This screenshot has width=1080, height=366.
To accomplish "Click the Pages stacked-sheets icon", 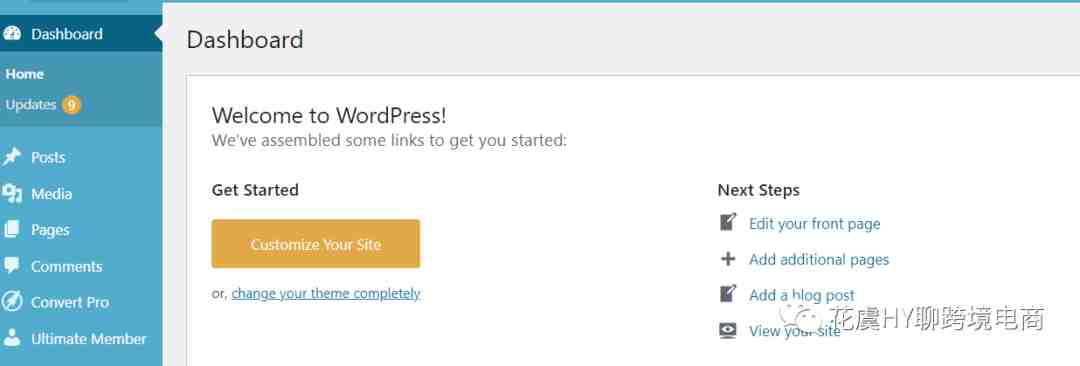I will tap(12, 230).
